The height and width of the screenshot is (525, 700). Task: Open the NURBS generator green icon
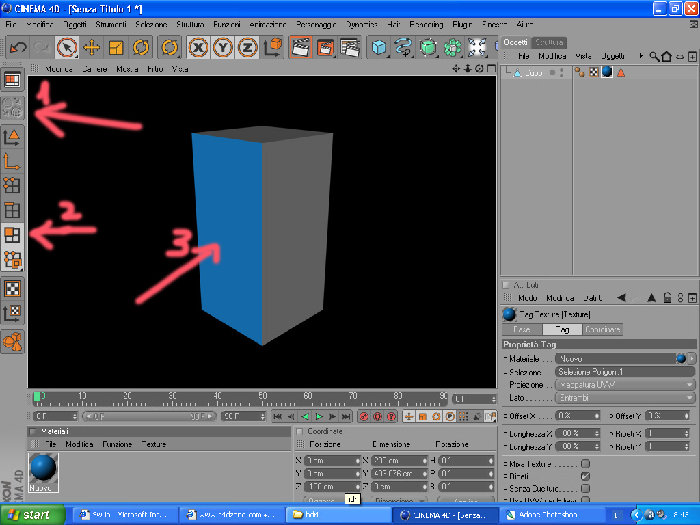click(x=428, y=47)
